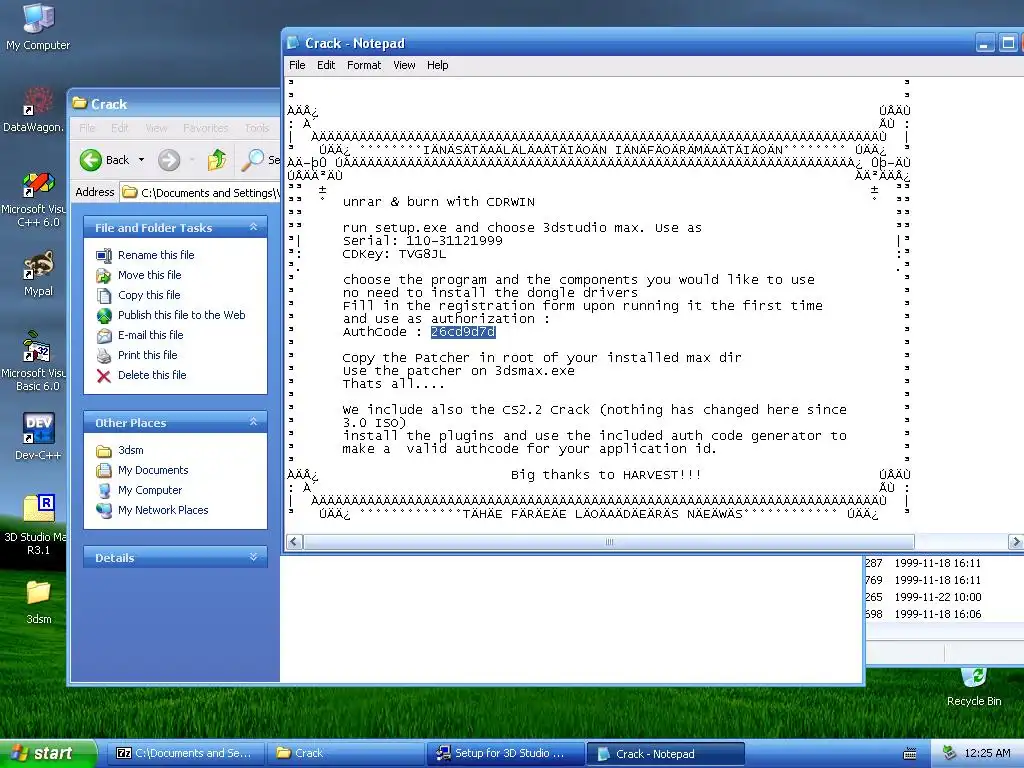1024x768 pixels.
Task: Click Forward arrow in Crack explorer window
Action: click(x=169, y=160)
